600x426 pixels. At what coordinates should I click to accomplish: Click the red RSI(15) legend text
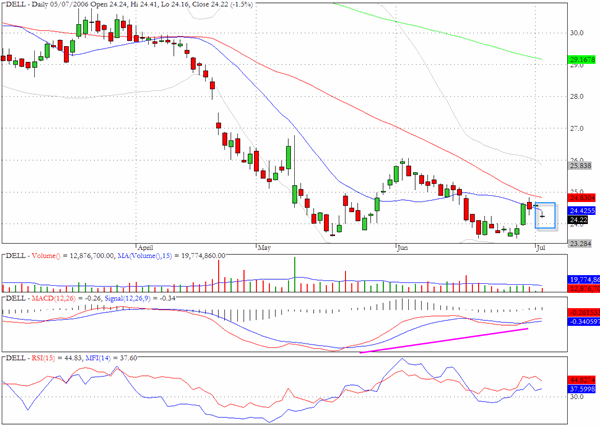pyautogui.click(x=43, y=358)
